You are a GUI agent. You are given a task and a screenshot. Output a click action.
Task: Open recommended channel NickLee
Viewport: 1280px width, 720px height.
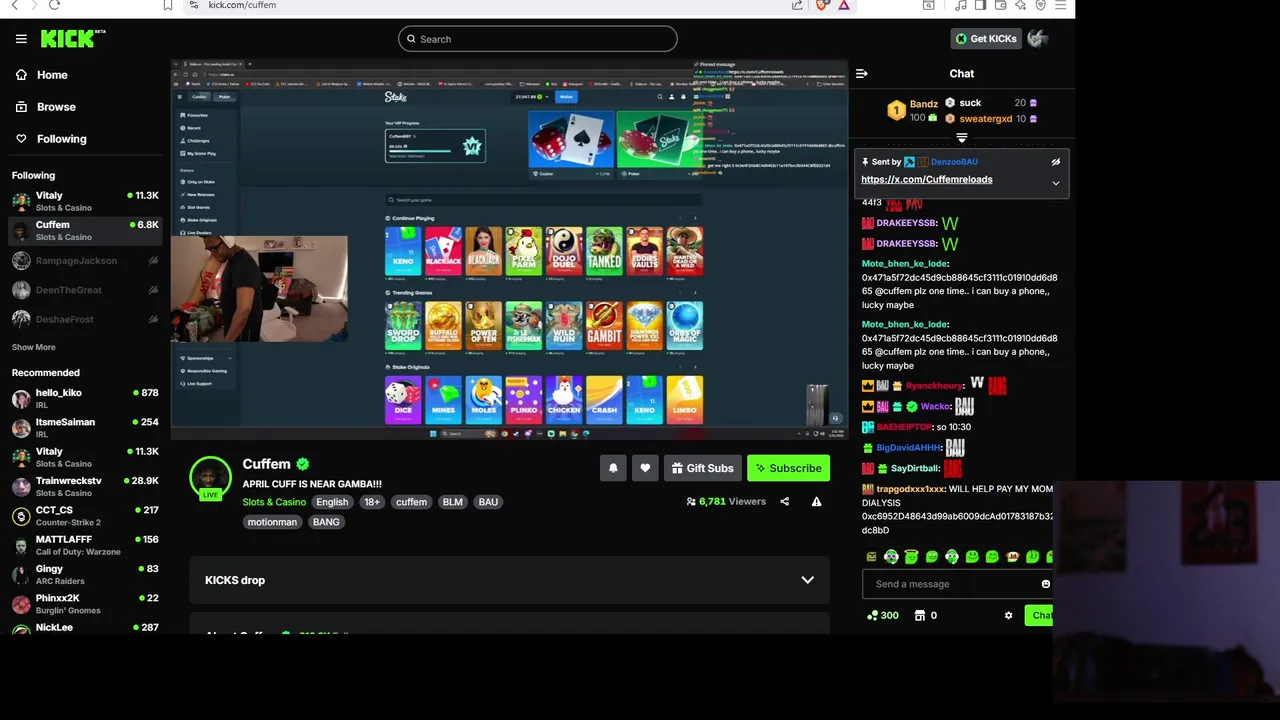click(84, 627)
